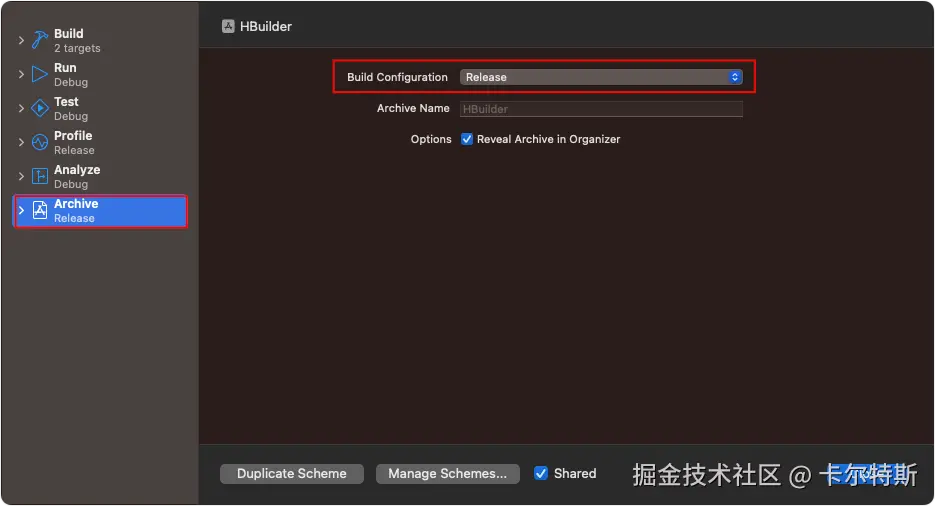Click the Duplicate Scheme button
Image resolution: width=935 pixels, height=506 pixels.
[x=292, y=474]
